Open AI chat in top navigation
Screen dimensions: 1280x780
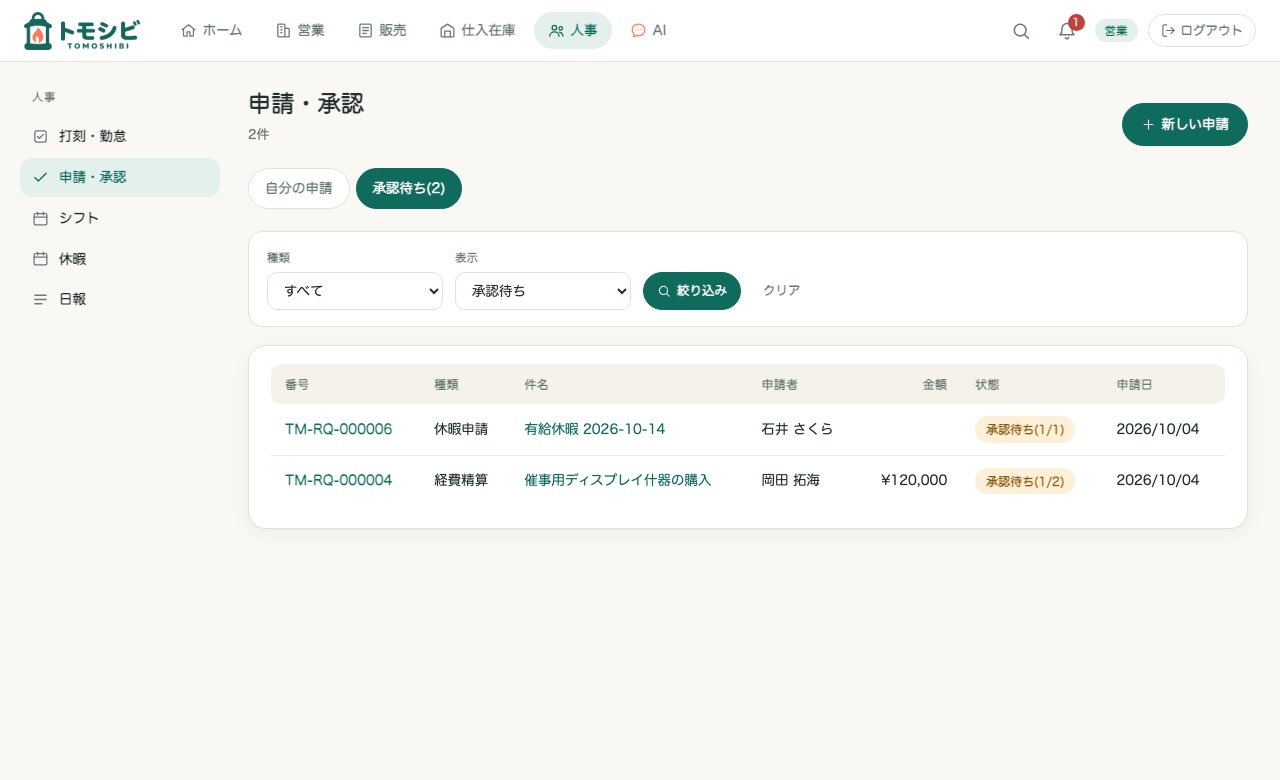pyautogui.click(x=649, y=31)
